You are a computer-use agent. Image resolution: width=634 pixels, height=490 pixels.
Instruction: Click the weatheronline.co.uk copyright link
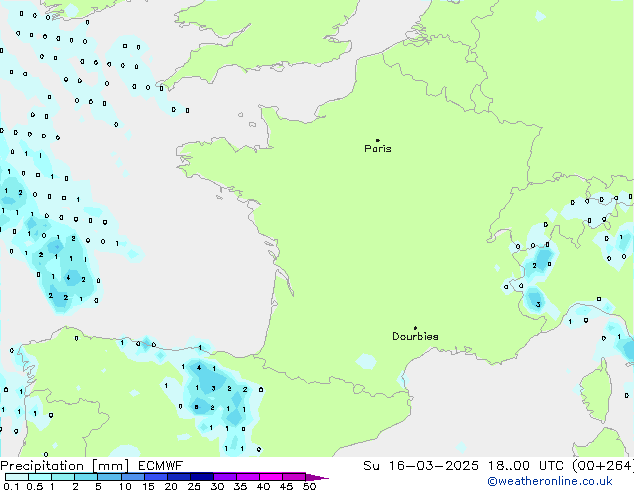point(550,481)
